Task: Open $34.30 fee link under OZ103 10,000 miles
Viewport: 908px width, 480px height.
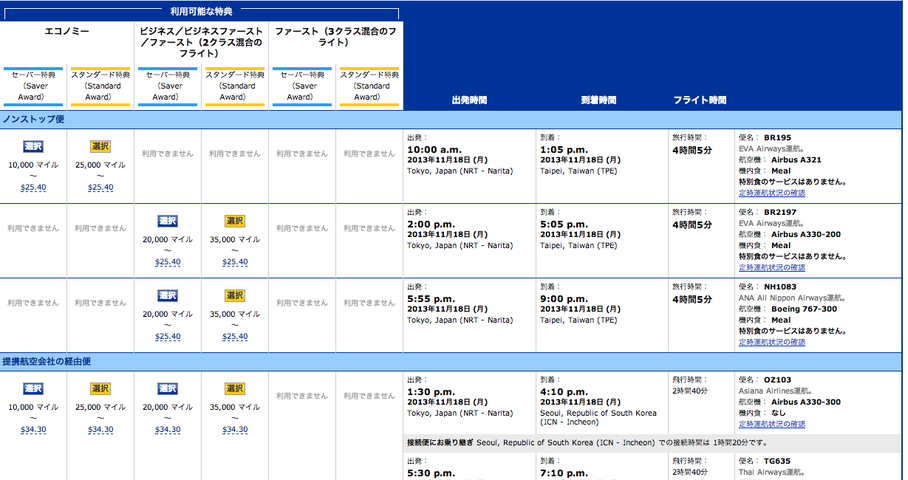Action: coord(33,430)
